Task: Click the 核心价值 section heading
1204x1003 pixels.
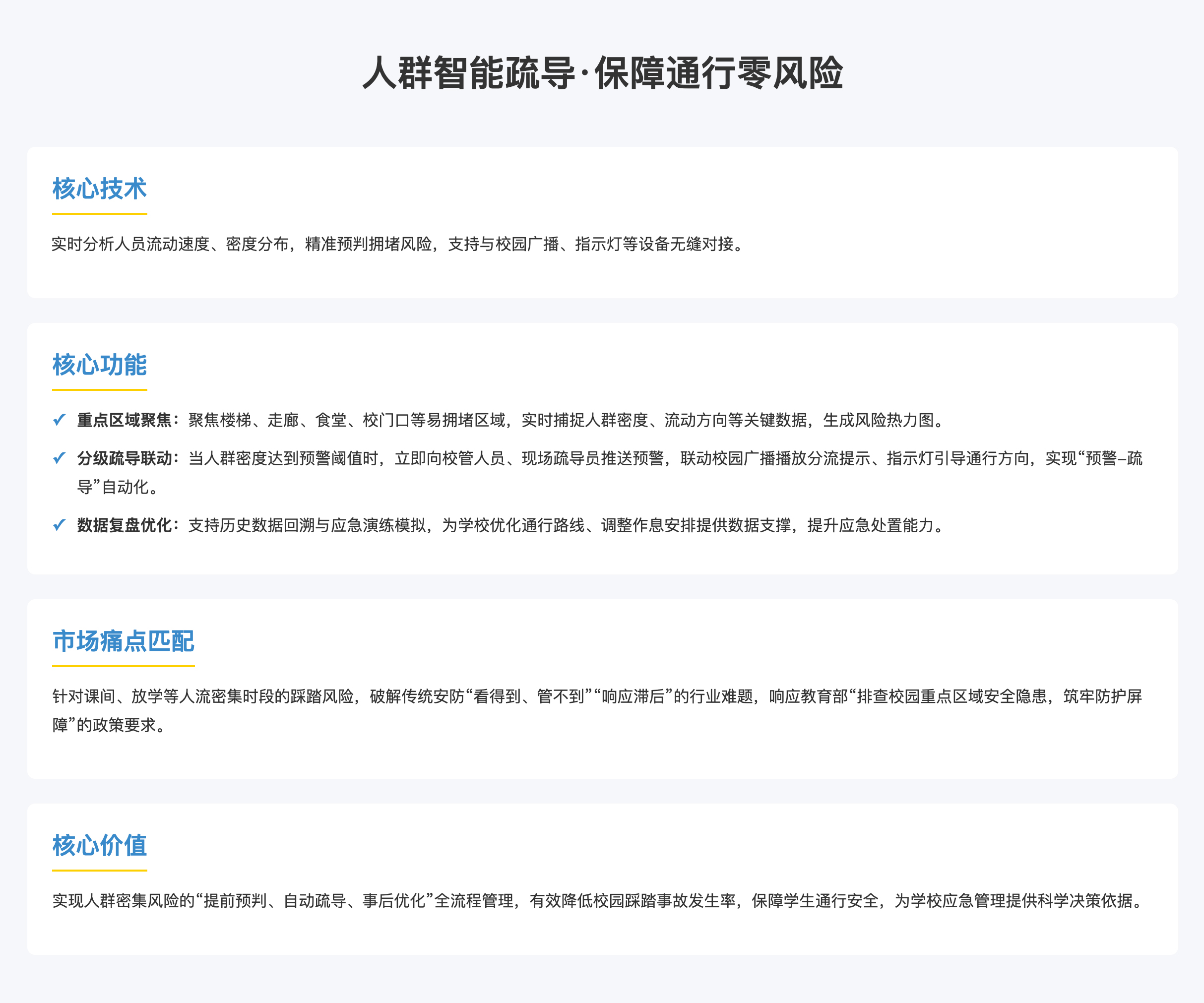Action: point(99,845)
